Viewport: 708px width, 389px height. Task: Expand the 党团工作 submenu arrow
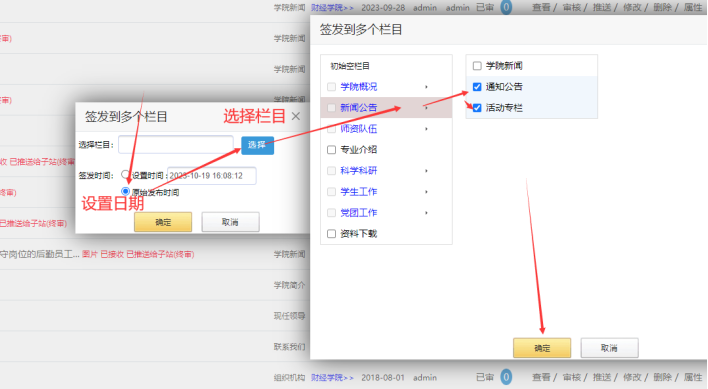426,213
